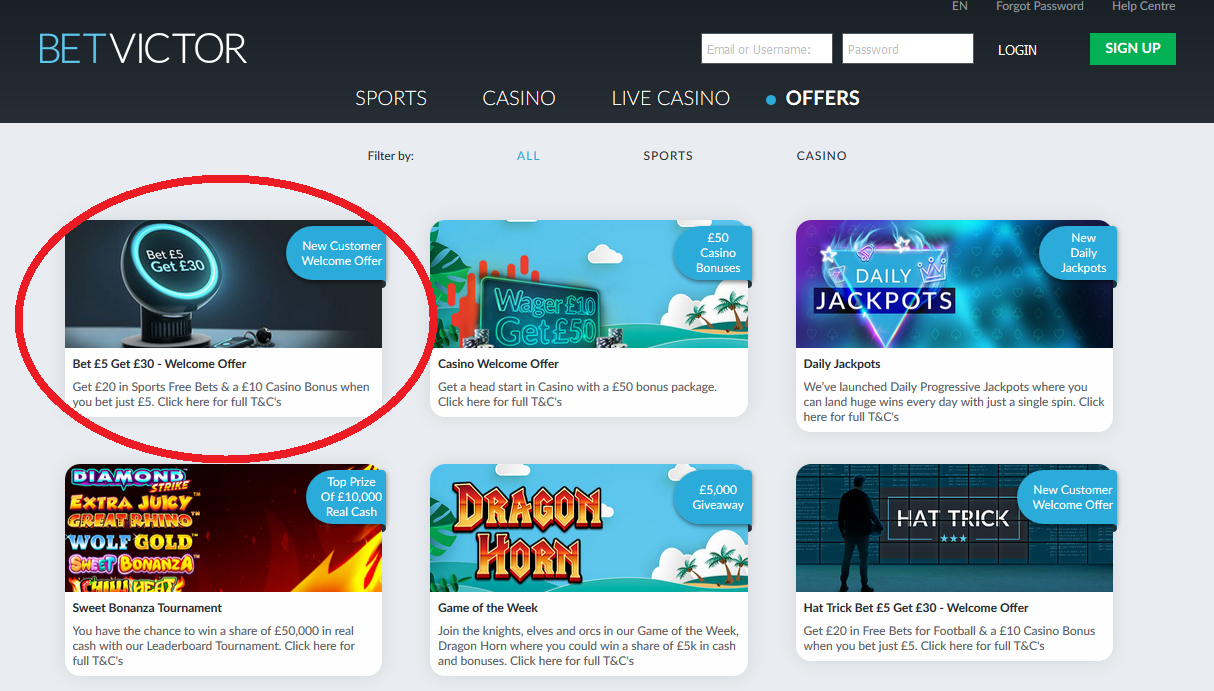The image size is (1214, 691).
Task: Click 'Get £20 in Free Bets for Football' text
Action: click(x=949, y=638)
